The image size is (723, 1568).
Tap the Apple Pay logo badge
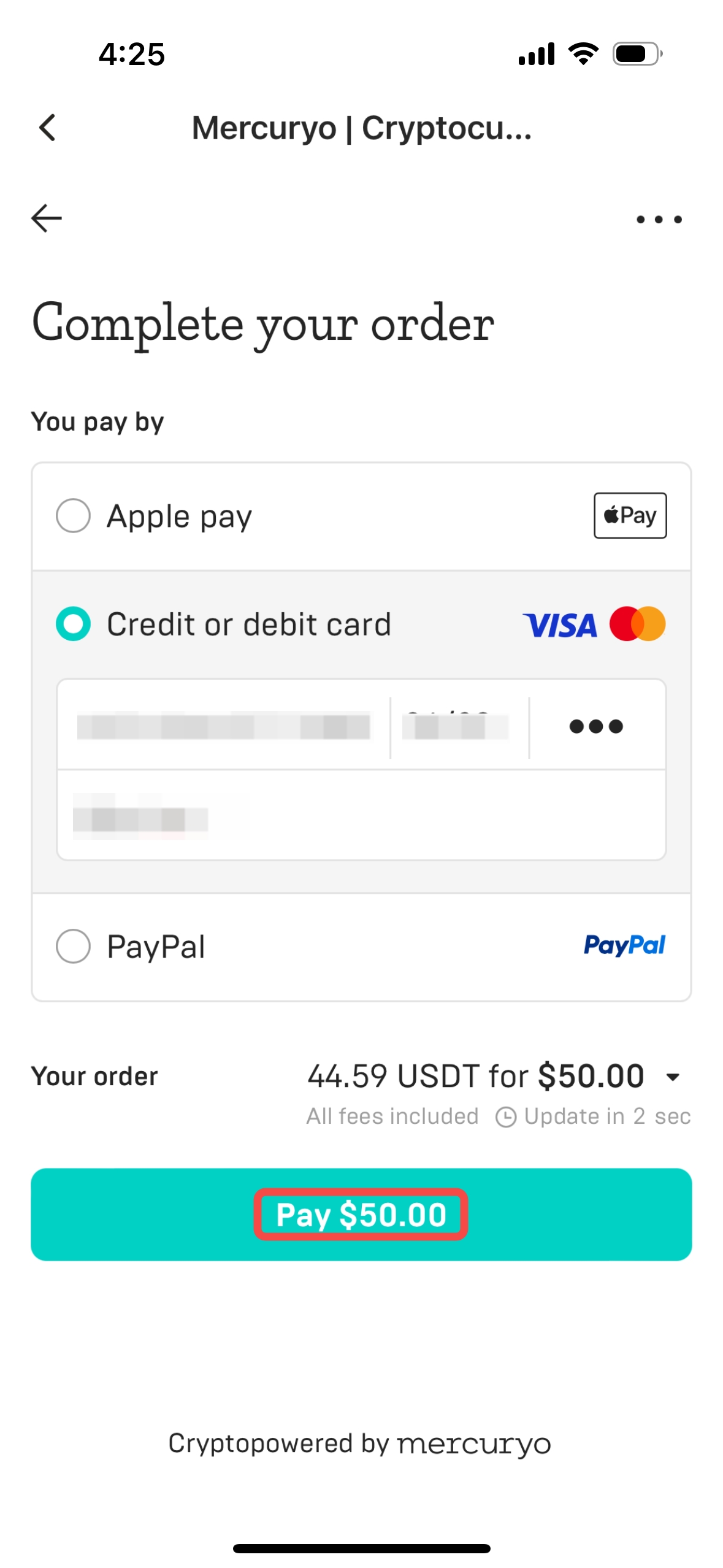coord(630,515)
